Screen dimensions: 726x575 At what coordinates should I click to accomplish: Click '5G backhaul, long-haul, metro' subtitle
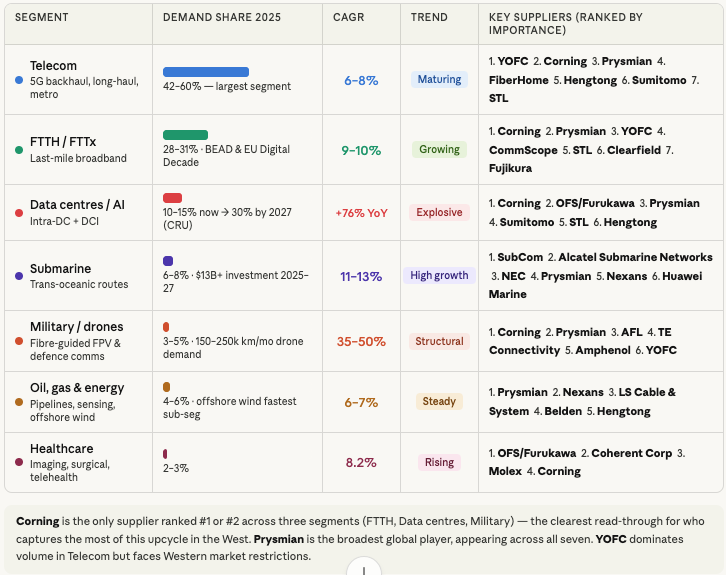[84, 88]
